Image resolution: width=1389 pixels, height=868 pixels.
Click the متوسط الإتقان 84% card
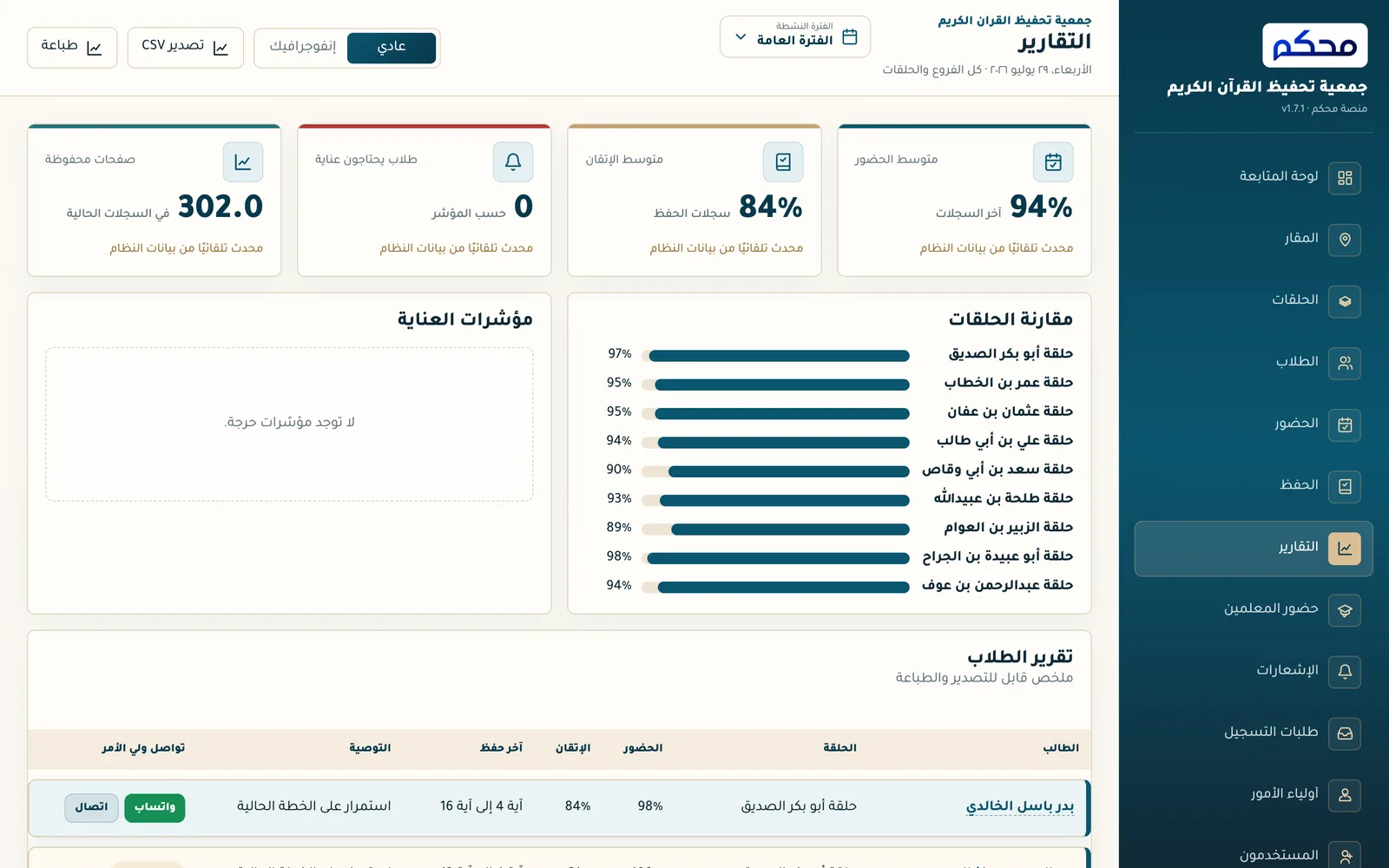[694, 201]
